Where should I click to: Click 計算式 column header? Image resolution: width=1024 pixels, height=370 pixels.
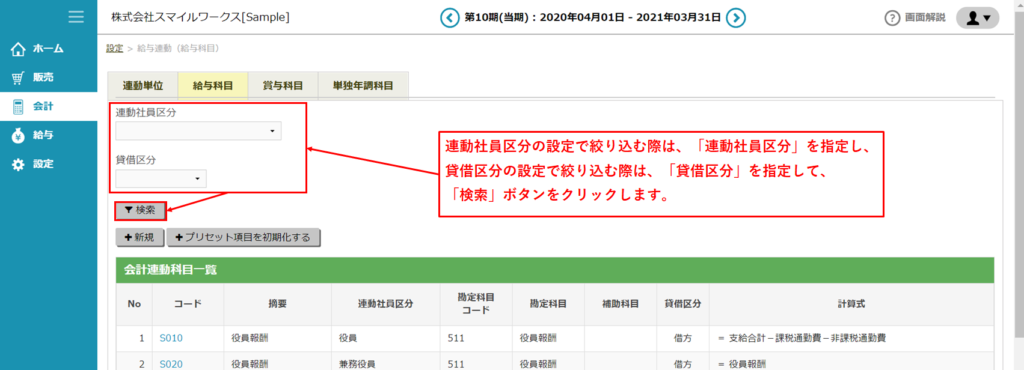[x=852, y=305]
